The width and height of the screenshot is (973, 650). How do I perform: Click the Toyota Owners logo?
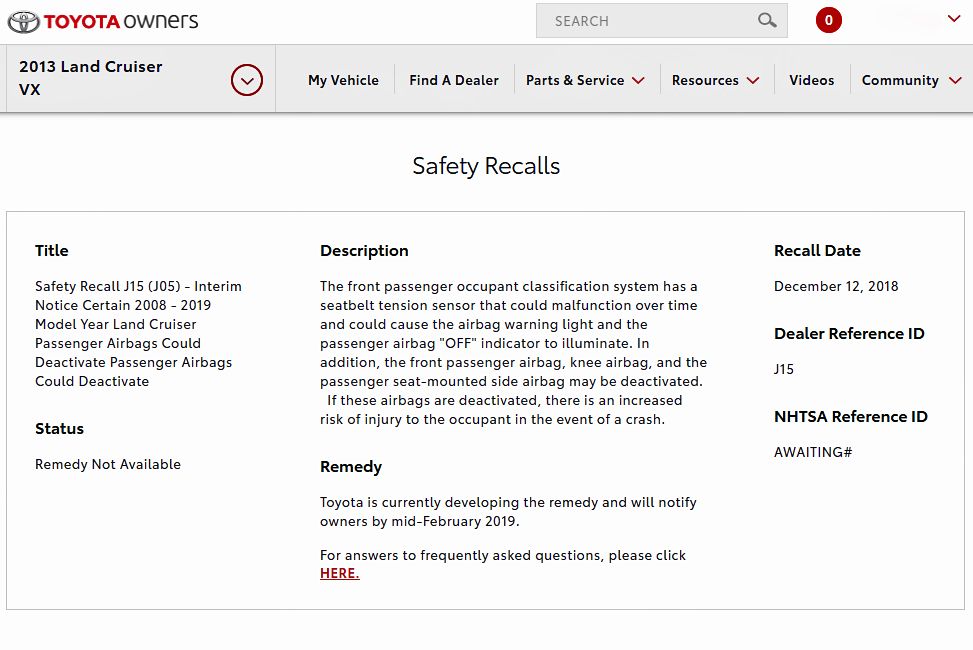pos(103,21)
